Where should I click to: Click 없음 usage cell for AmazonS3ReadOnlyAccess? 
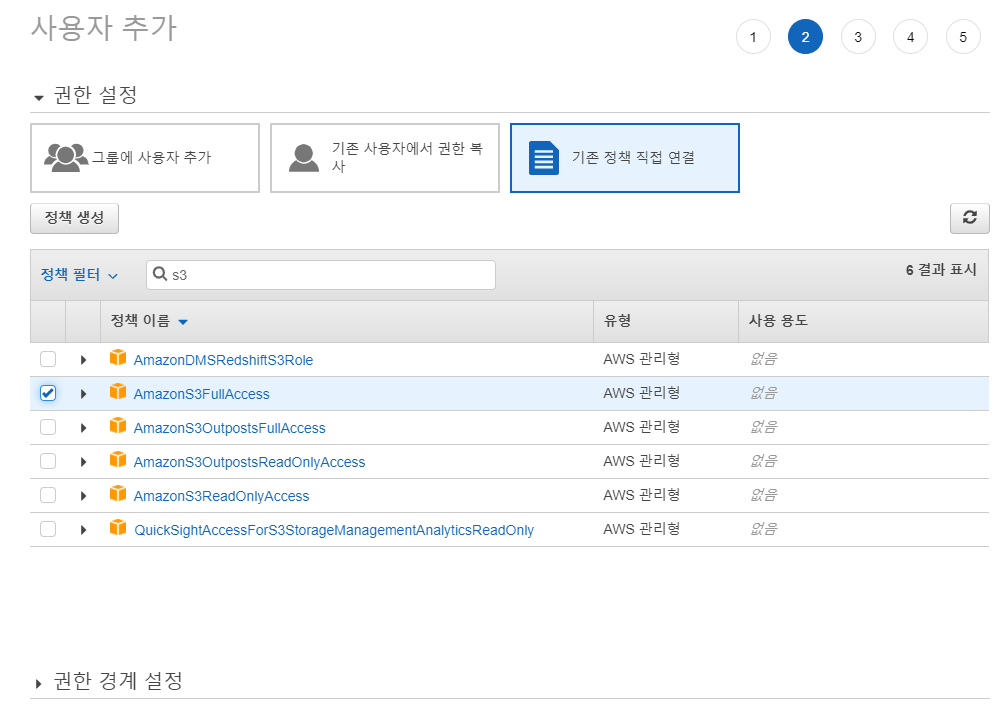(x=764, y=495)
